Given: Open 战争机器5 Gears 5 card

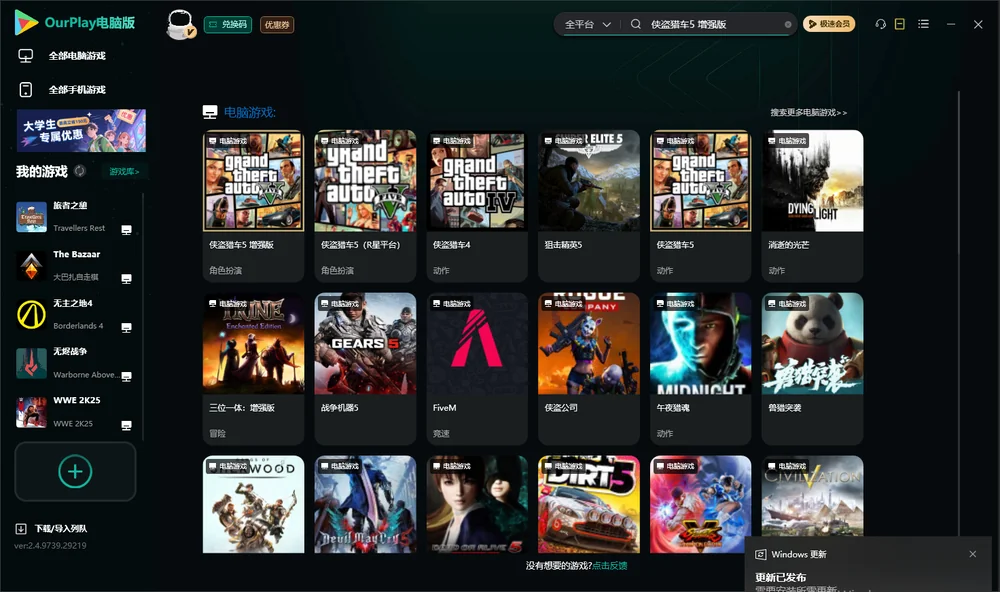Looking at the screenshot, I should click(365, 369).
